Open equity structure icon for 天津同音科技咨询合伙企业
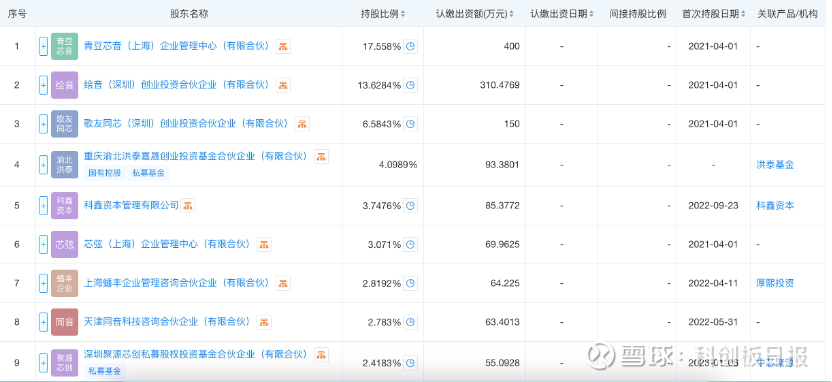Screen dimensions: 832x382 click(264, 322)
